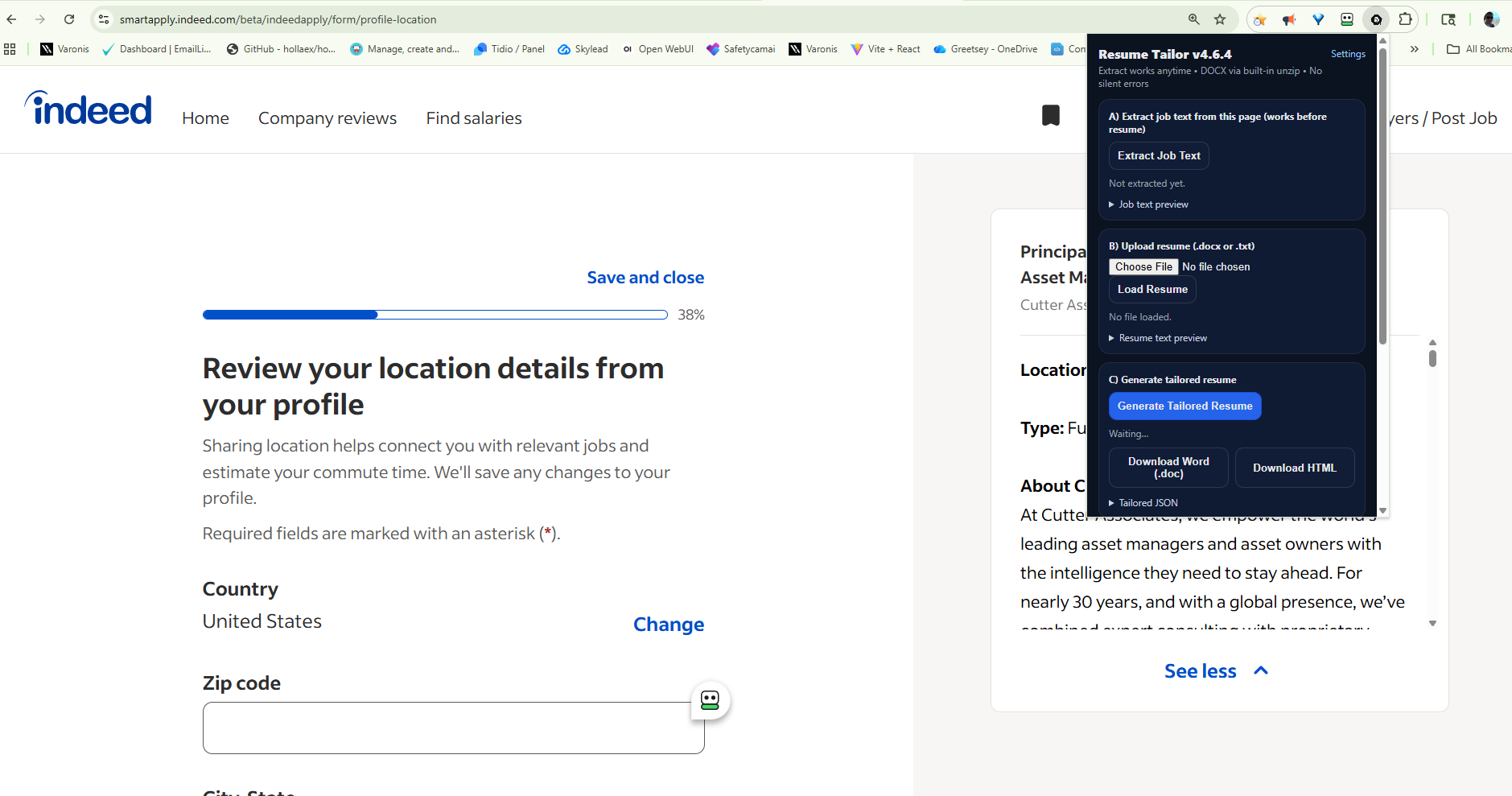Viewport: 1512px width, 796px height.
Task: Click the browser back arrow
Action: [11, 19]
